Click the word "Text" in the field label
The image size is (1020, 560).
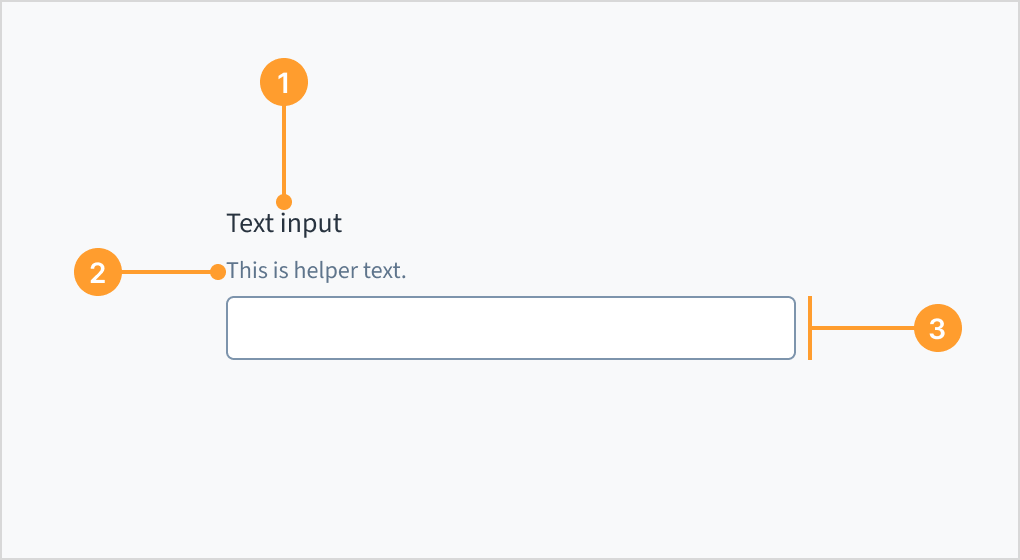(250, 223)
